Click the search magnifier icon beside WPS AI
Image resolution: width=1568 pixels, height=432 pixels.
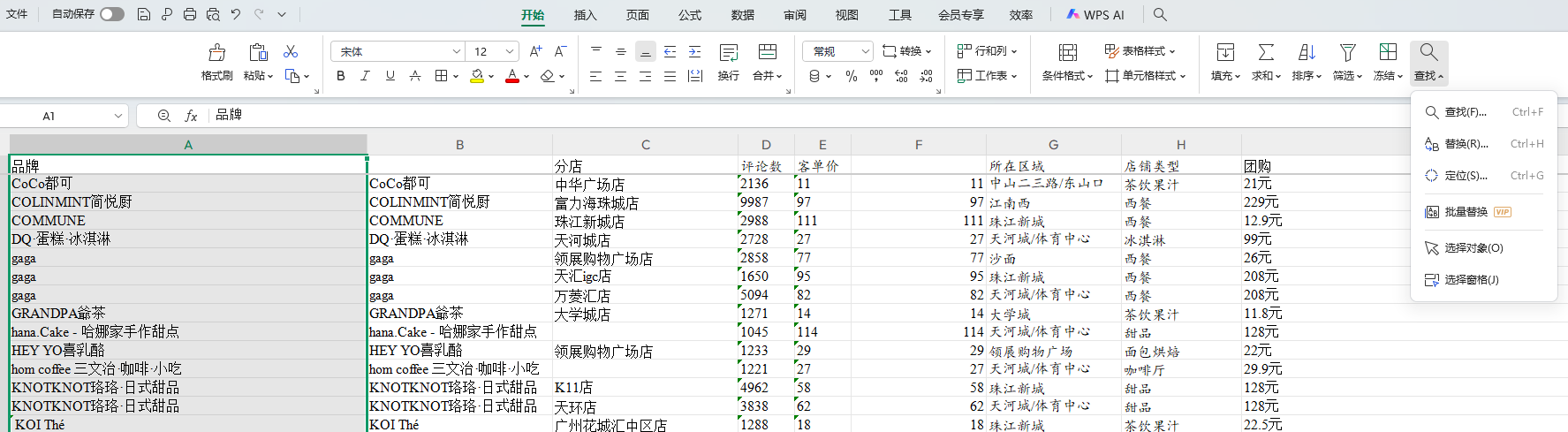(1160, 14)
